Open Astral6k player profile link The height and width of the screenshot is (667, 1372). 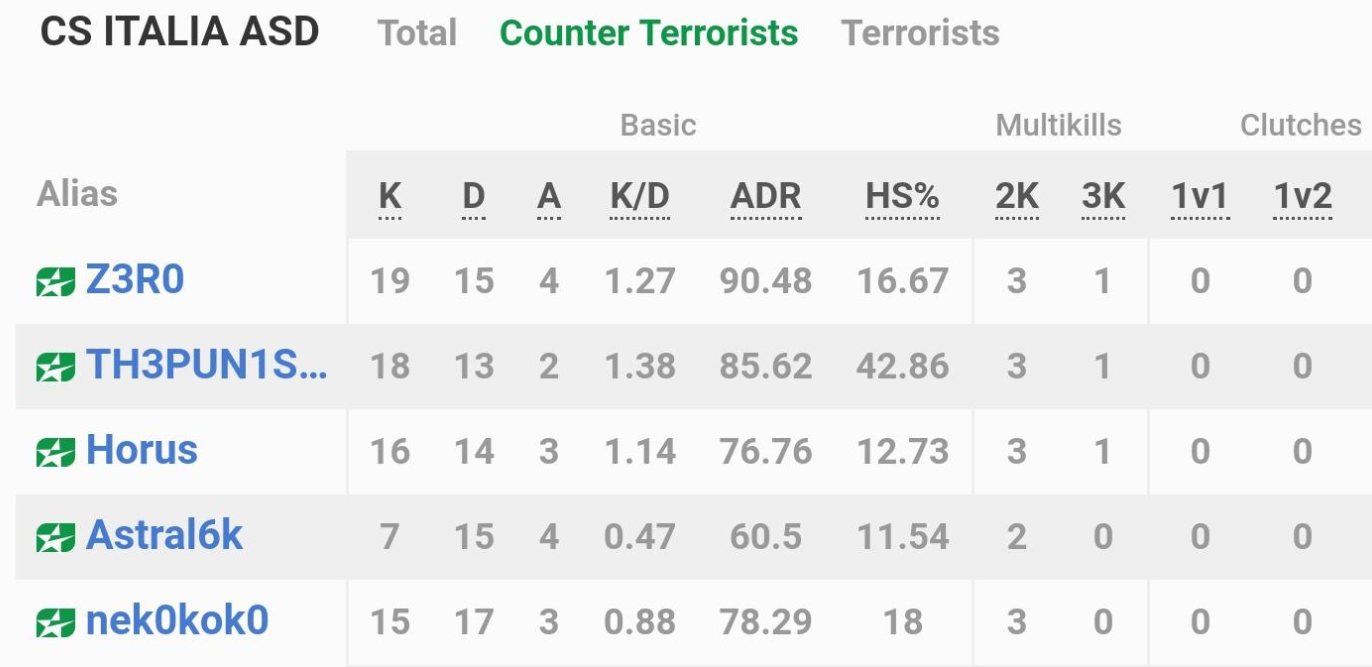(165, 535)
